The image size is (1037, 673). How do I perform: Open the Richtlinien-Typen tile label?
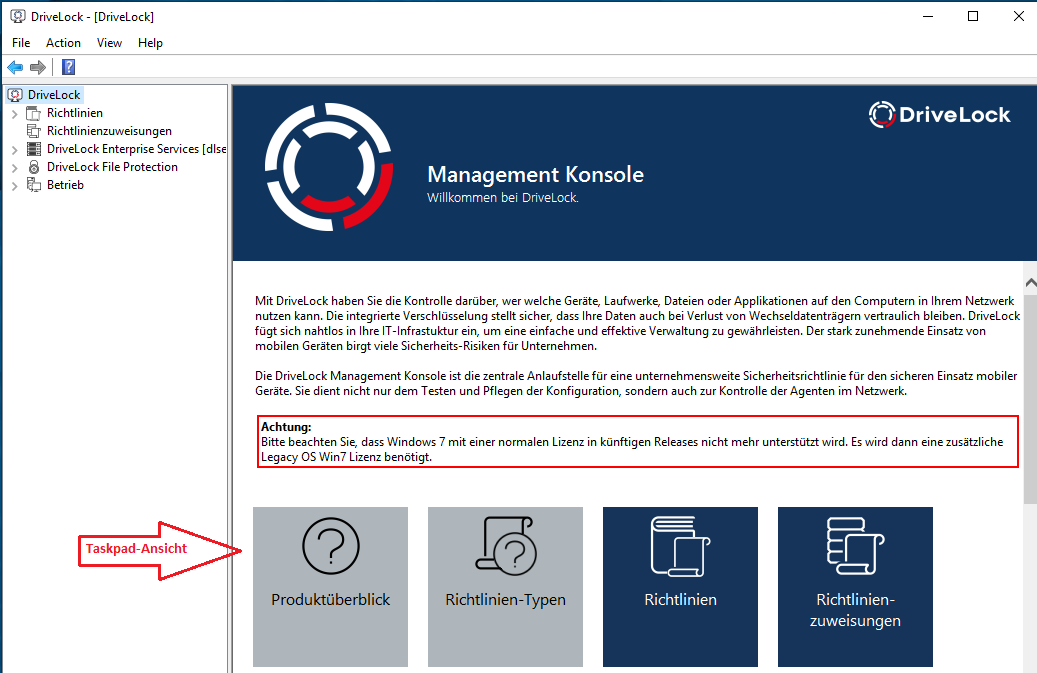pyautogui.click(x=506, y=600)
